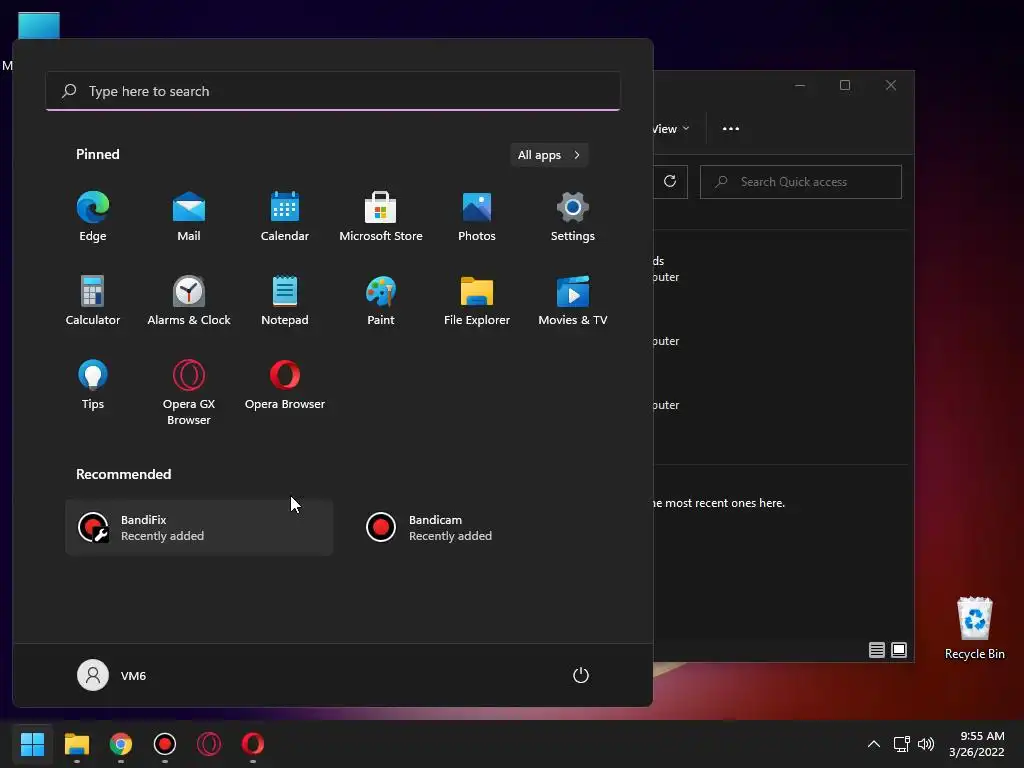Viewport: 1024px width, 768px height.
Task: Launch Opera Browser pinned app
Action: pyautogui.click(x=285, y=385)
